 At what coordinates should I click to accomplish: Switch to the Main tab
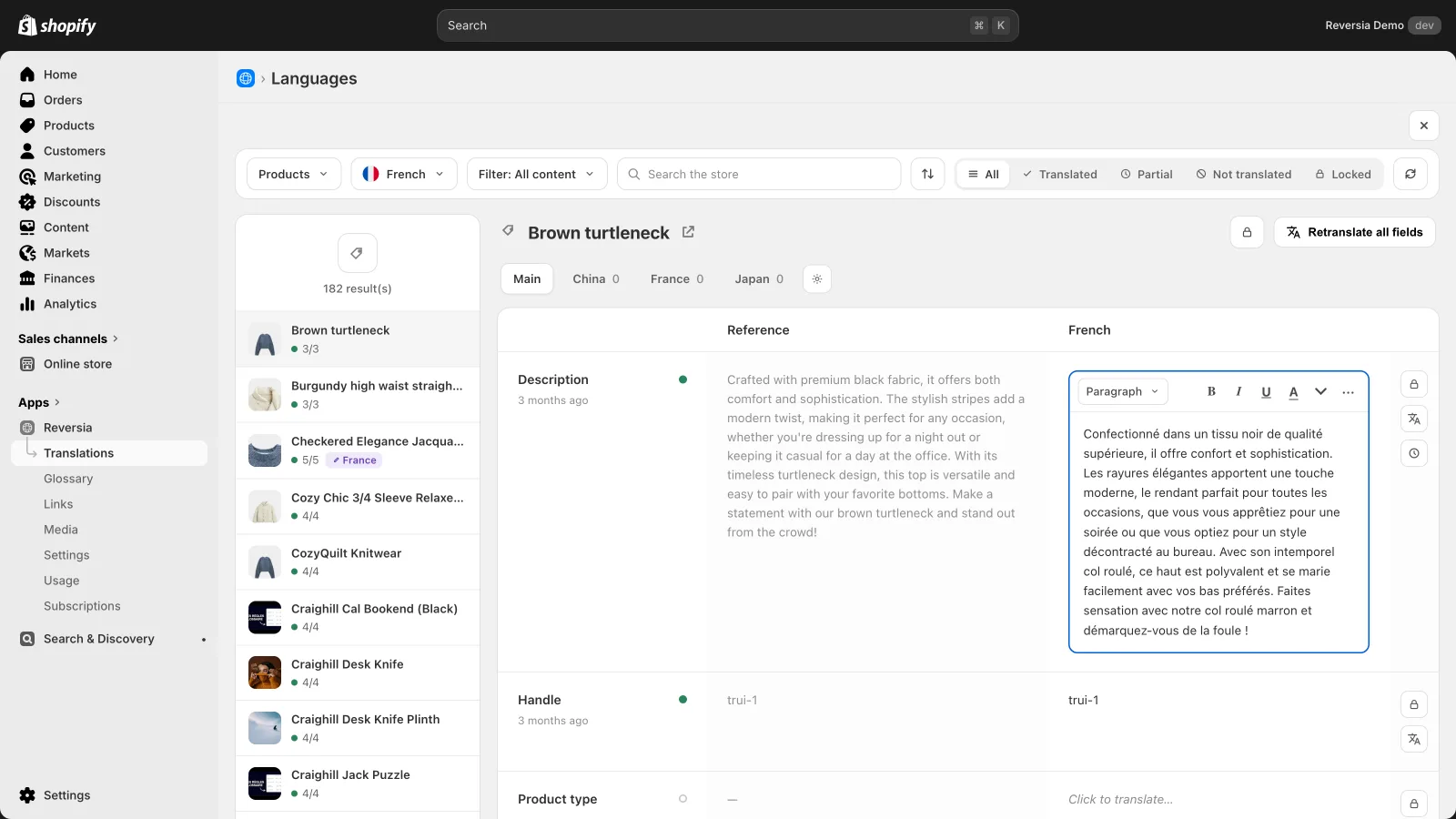point(527,279)
